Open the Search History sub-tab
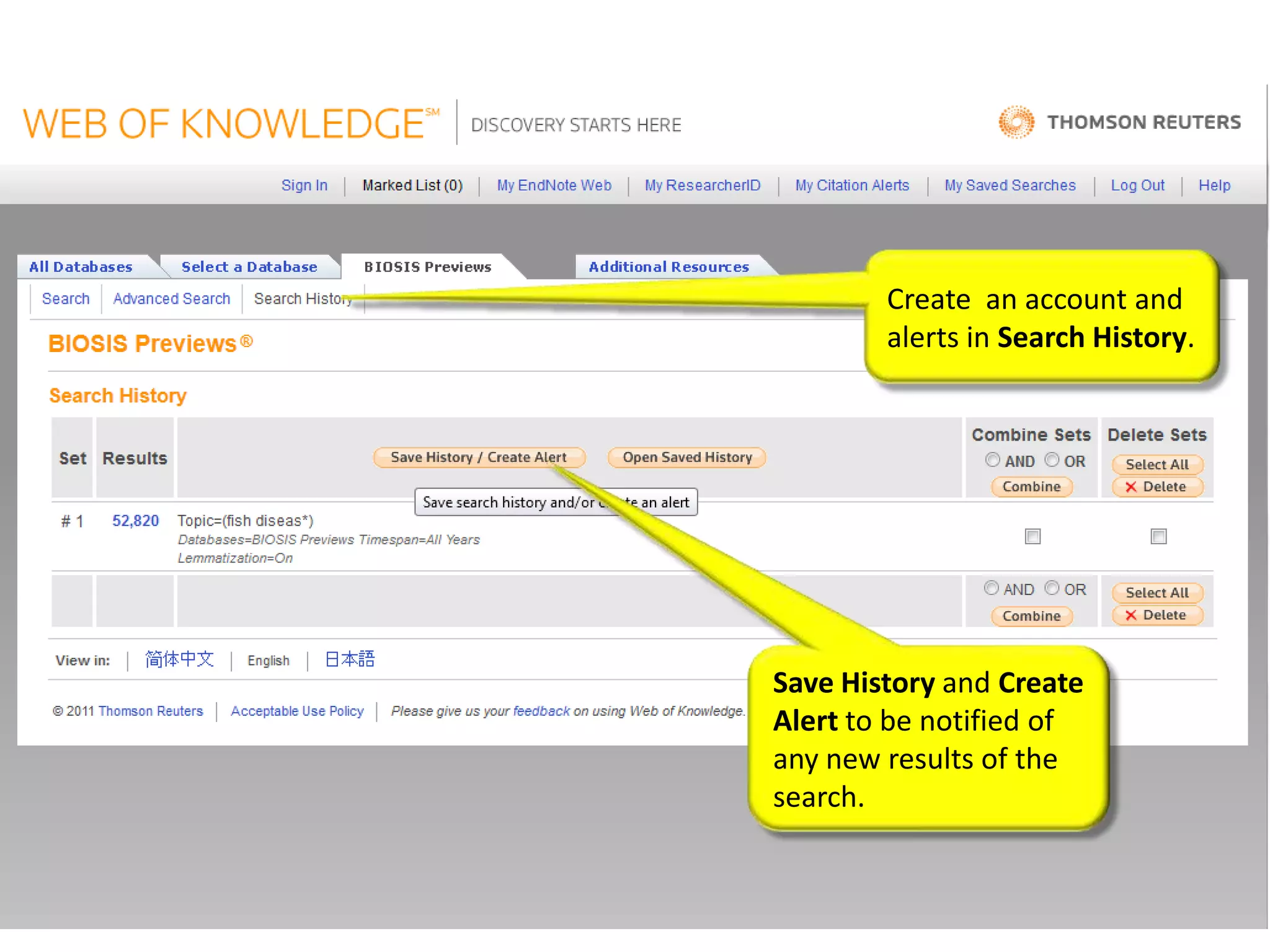This screenshot has width=1270, height=952. tap(303, 299)
